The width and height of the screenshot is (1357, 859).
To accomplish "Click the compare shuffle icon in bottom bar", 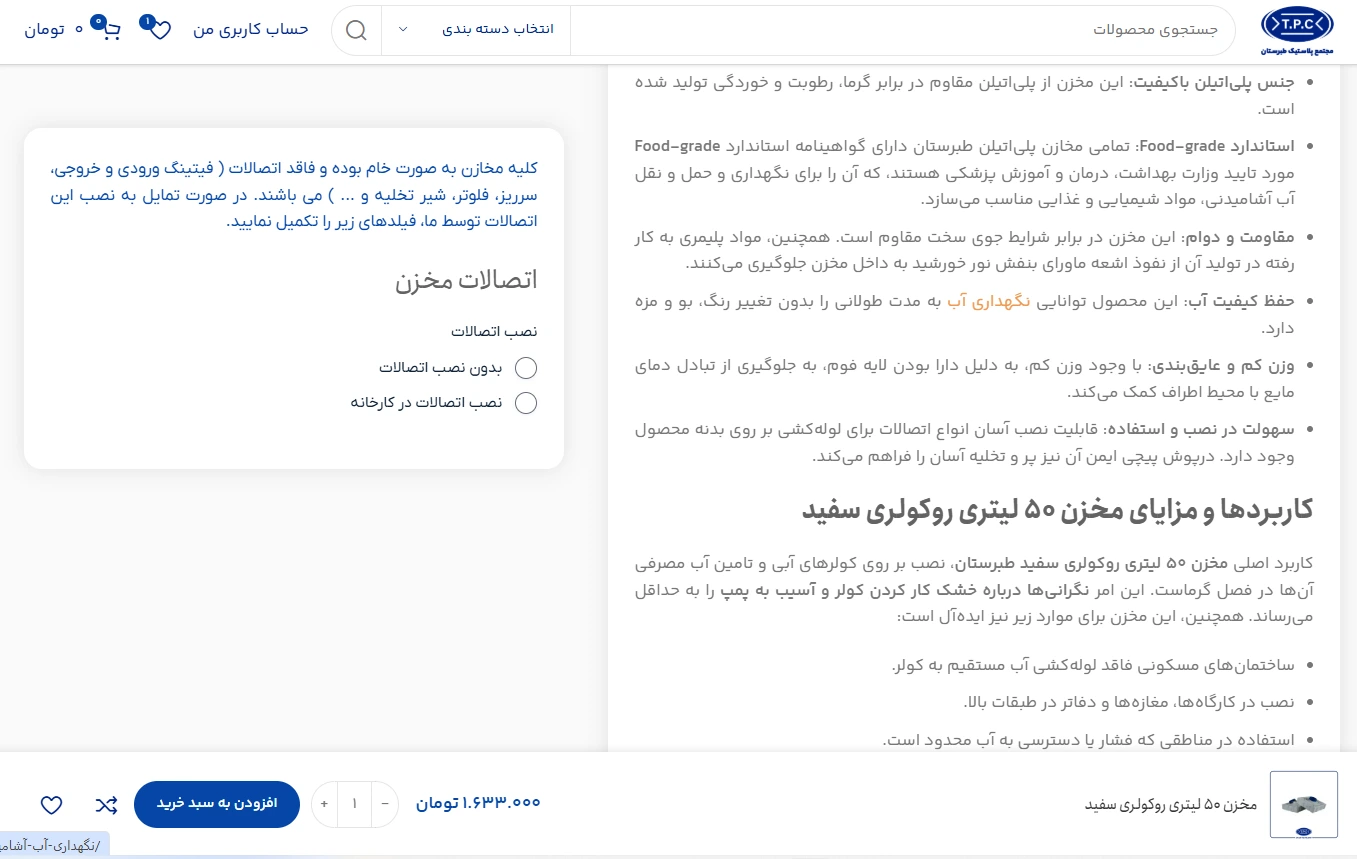I will 106,804.
